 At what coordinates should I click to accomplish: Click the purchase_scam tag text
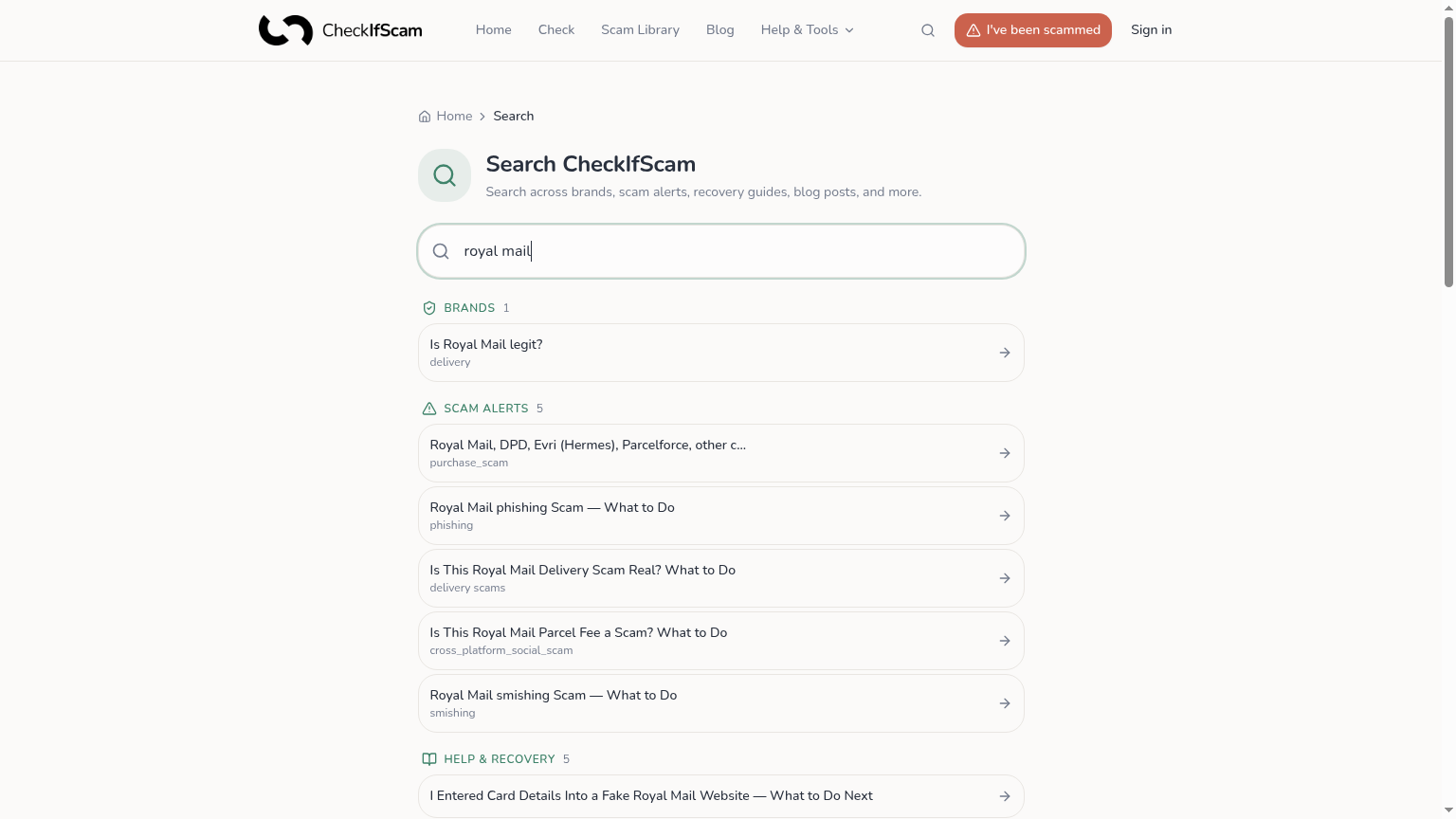[468, 464]
